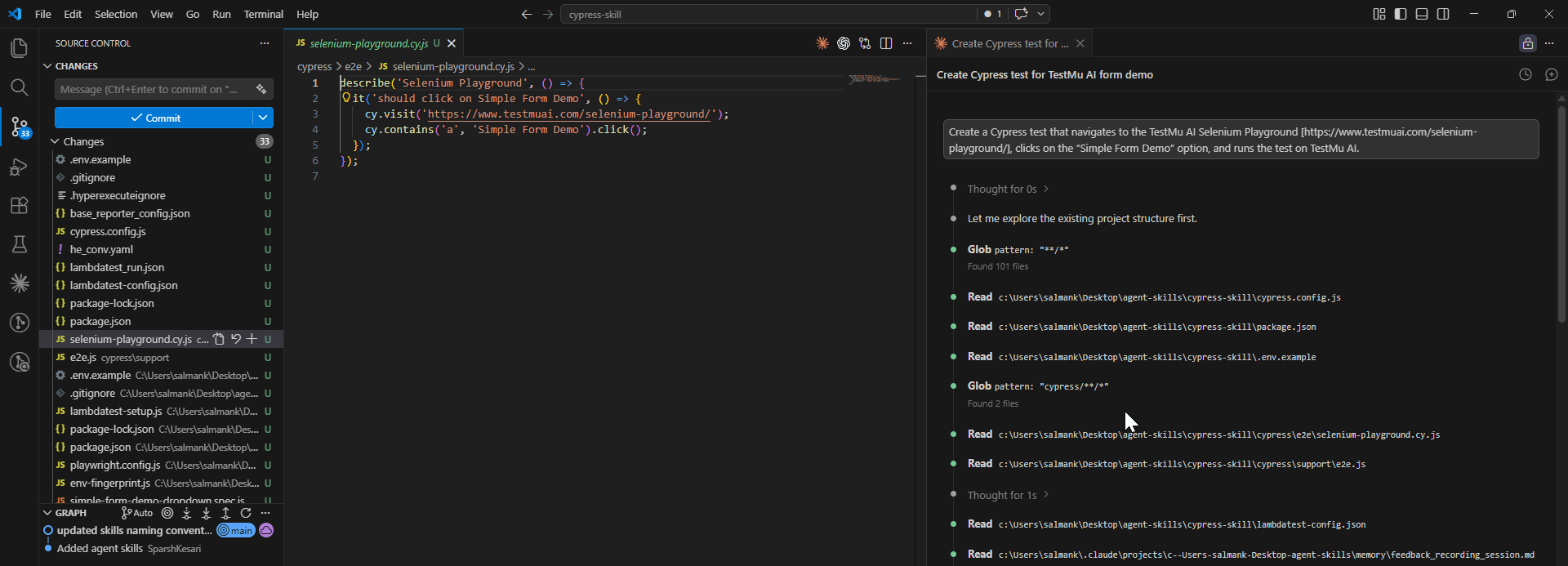Open the Git branch search icon in activity bar

tap(20, 362)
